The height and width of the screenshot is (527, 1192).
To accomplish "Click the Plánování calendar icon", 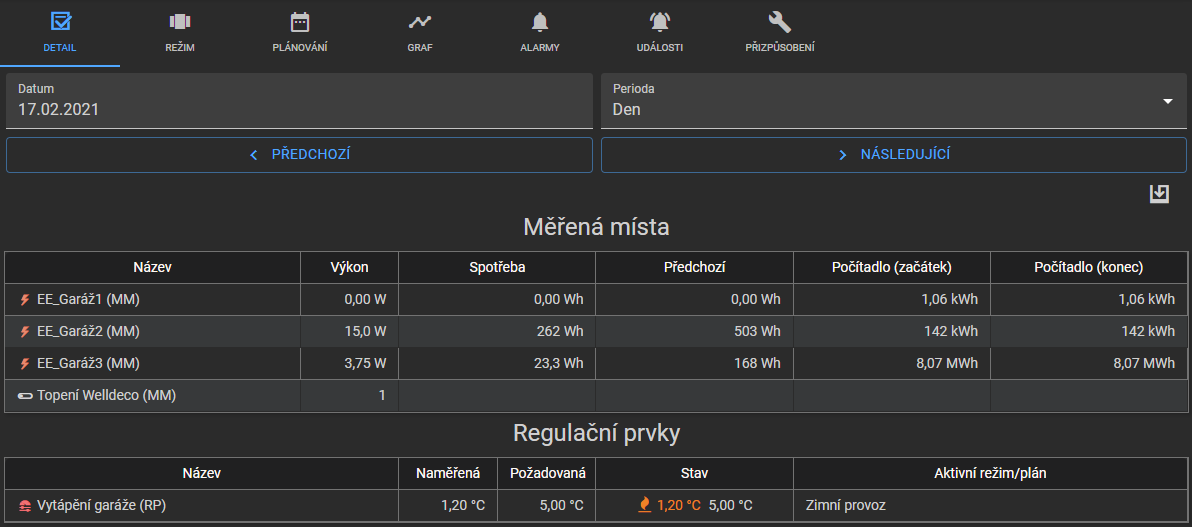I will click(300, 21).
